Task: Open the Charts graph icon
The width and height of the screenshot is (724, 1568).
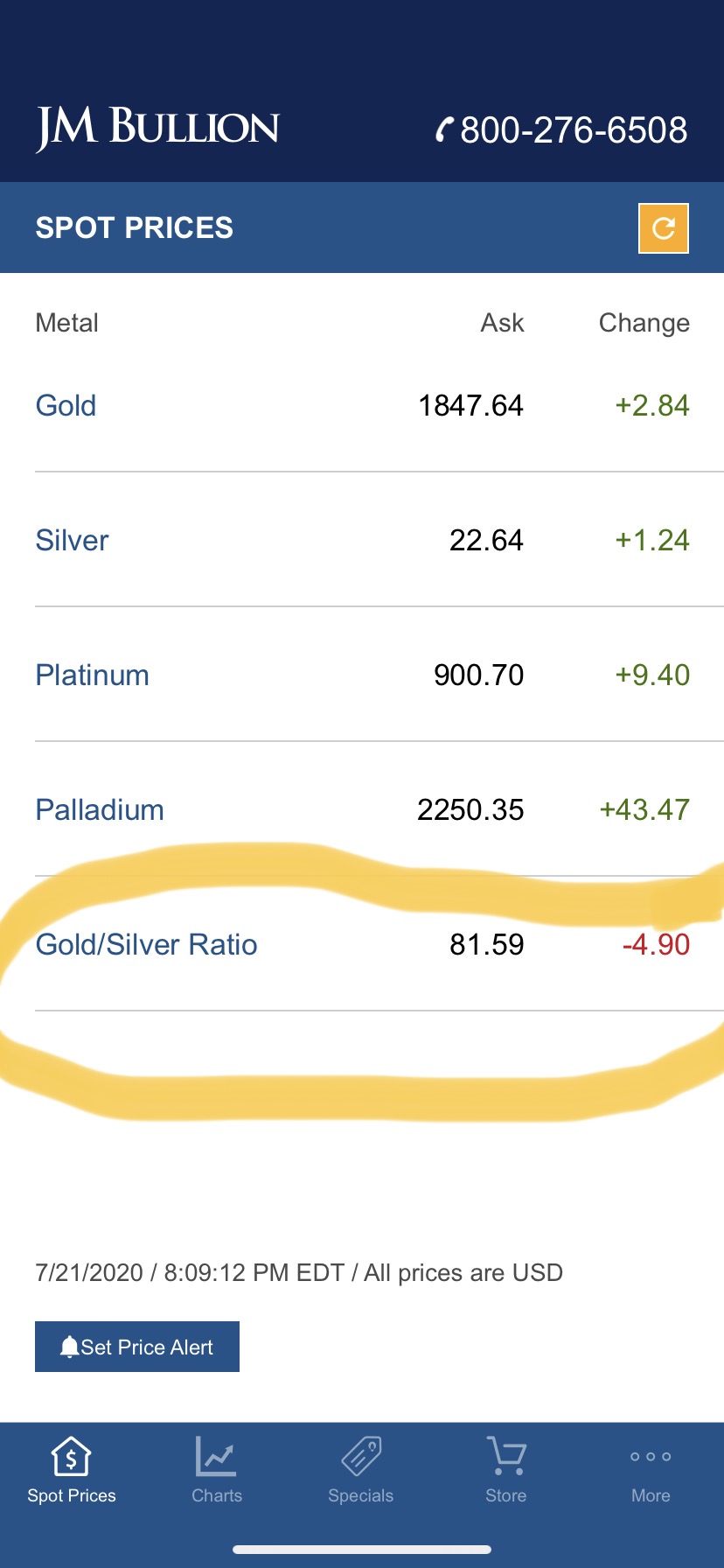Action: 216,1457
